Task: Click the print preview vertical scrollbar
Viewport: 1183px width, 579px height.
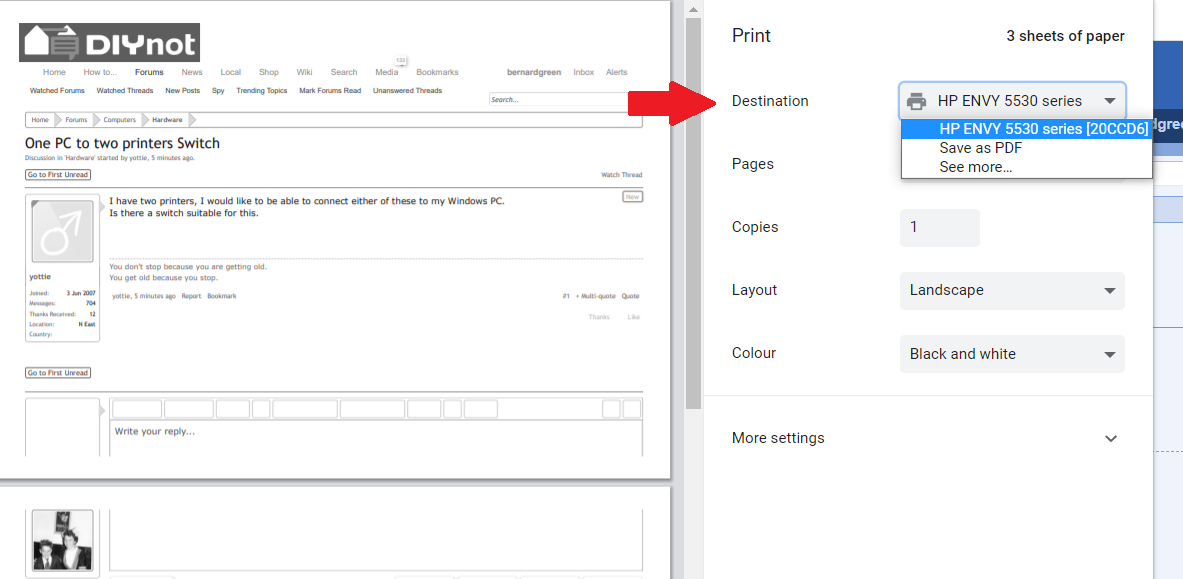Action: [693, 200]
